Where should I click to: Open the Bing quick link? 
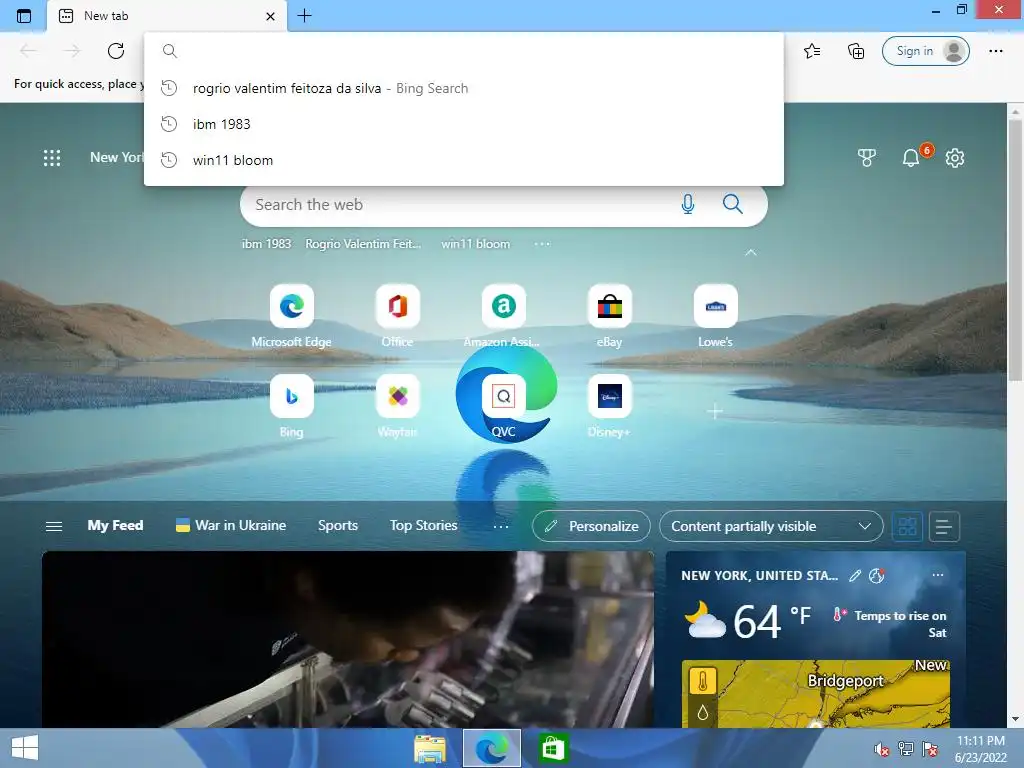tap(291, 406)
